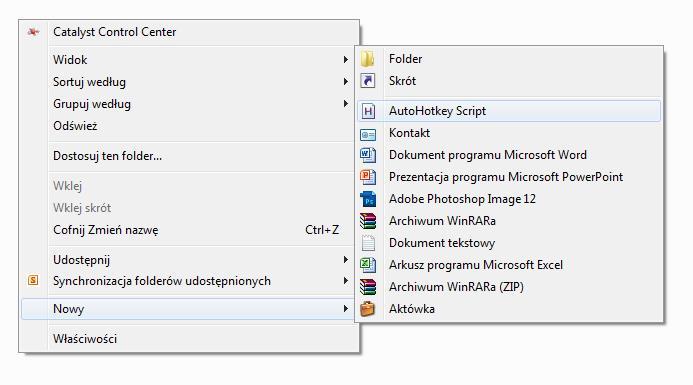Expand the Widok submenu arrow

point(346,59)
